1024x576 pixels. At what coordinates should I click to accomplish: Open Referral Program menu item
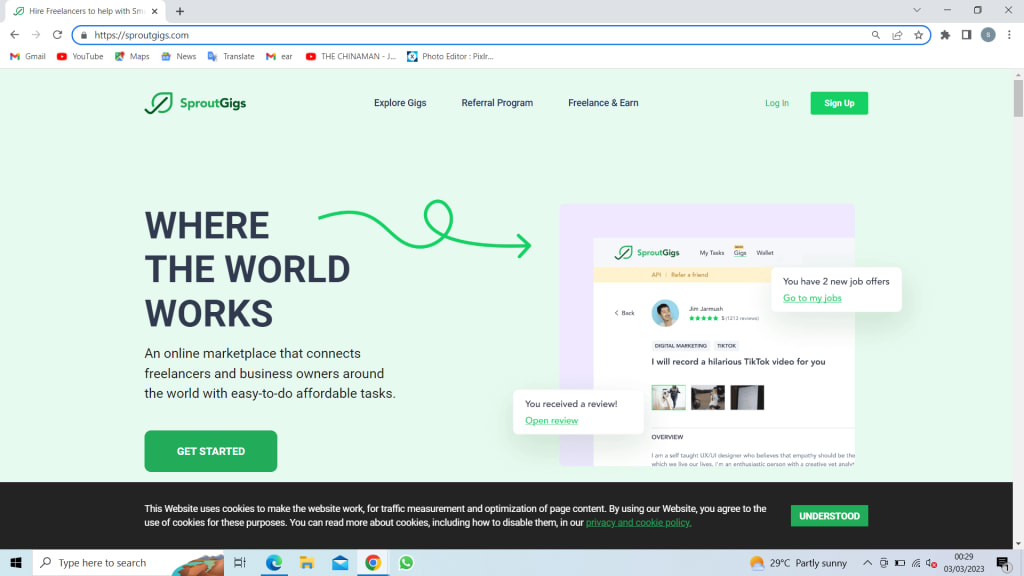point(497,103)
